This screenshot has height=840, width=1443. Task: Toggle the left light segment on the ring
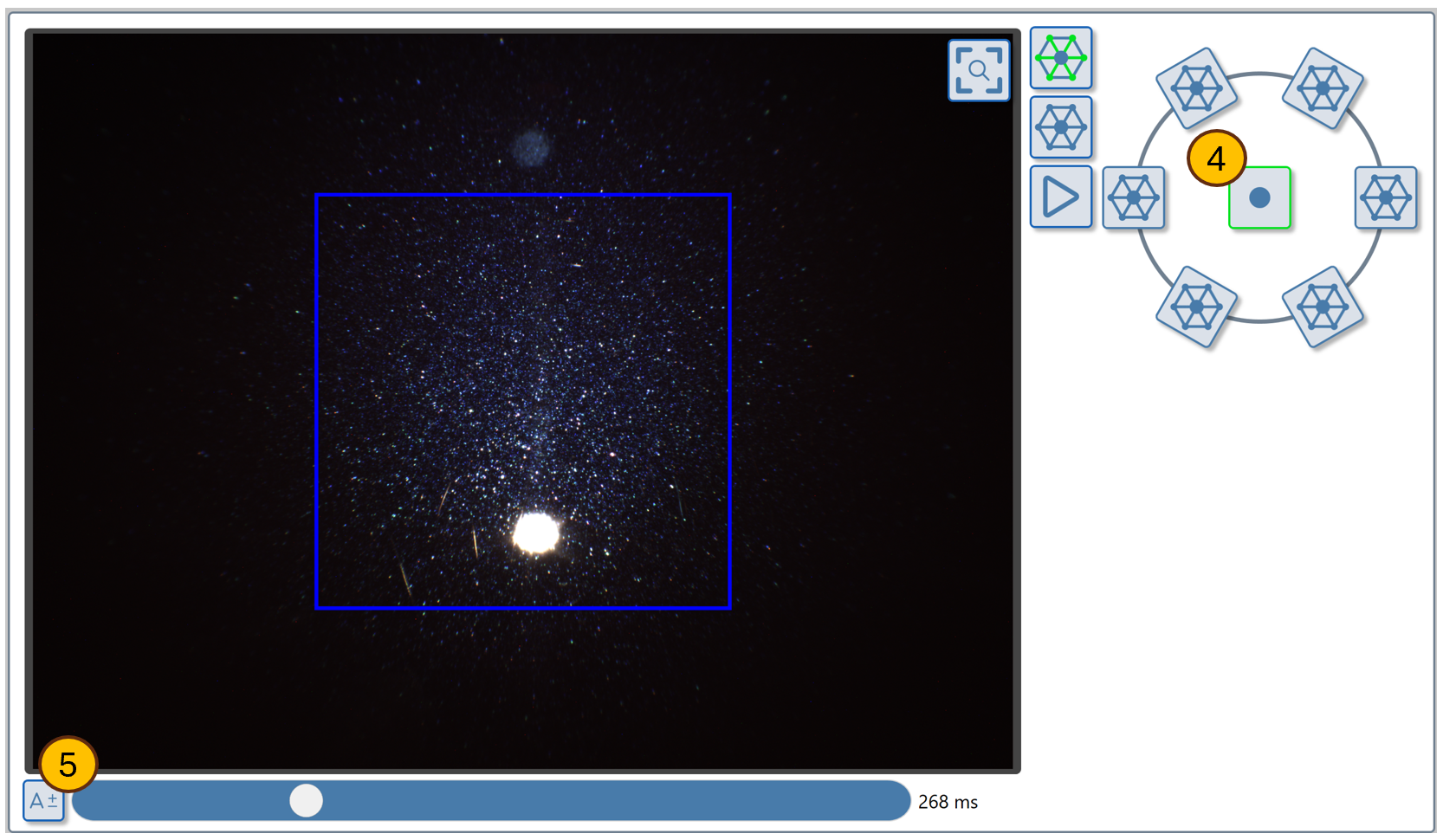click(x=1133, y=197)
